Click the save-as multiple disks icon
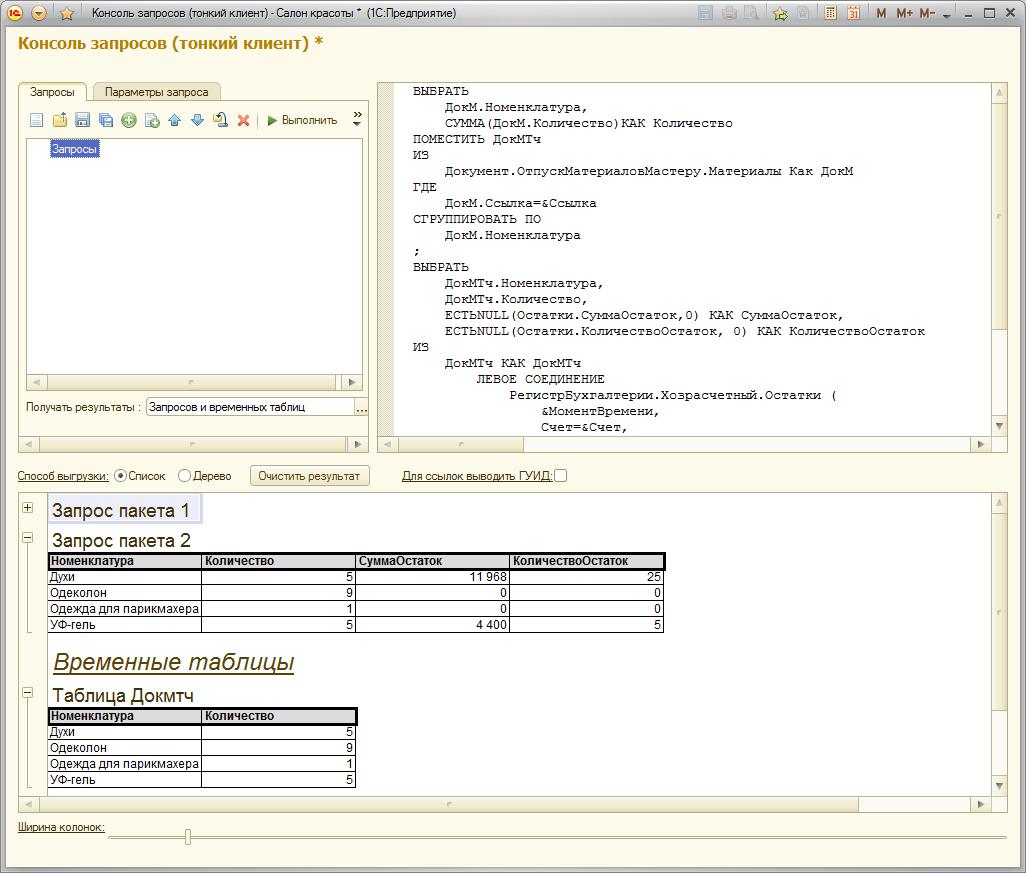1026x873 pixels. (x=105, y=120)
